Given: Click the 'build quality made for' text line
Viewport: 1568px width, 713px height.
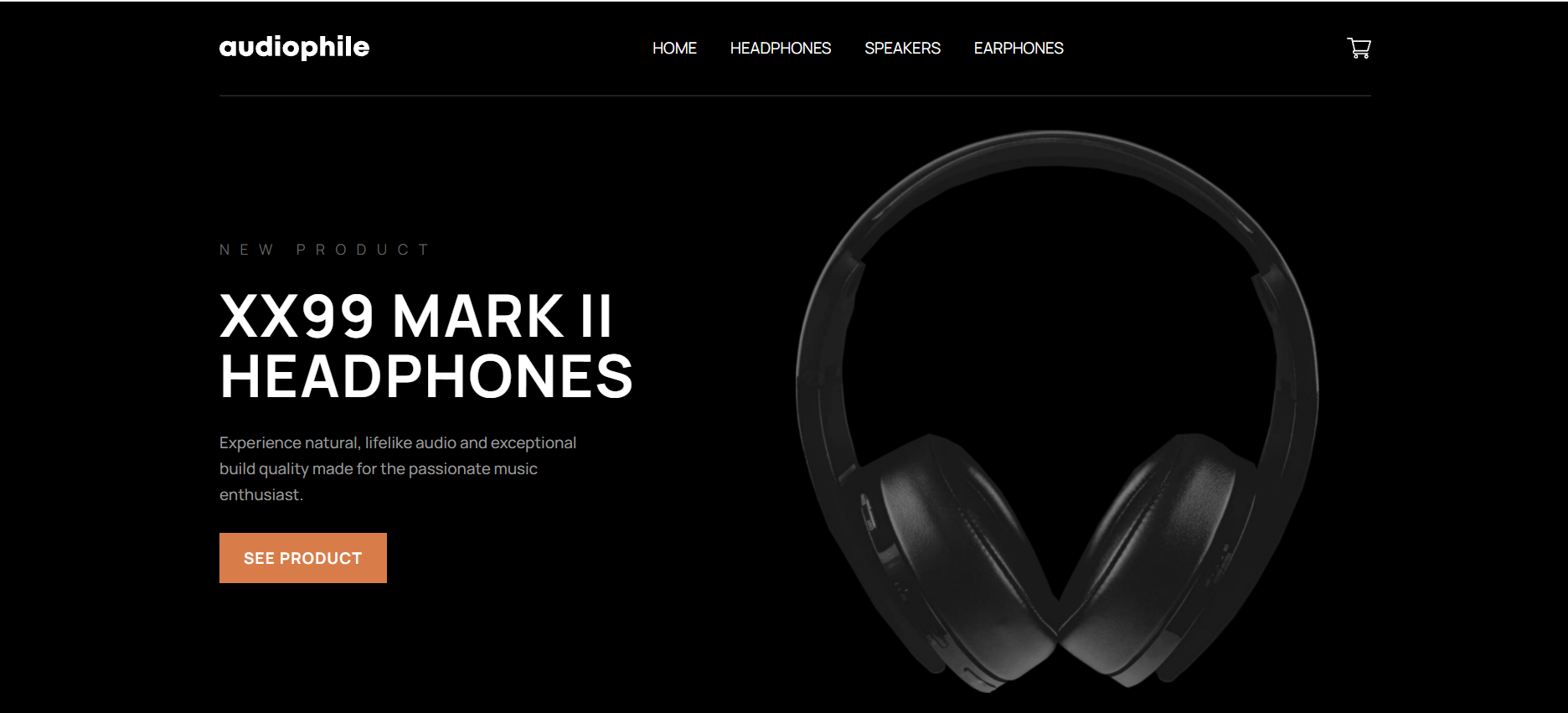Looking at the screenshot, I should pyautogui.click(x=379, y=468).
